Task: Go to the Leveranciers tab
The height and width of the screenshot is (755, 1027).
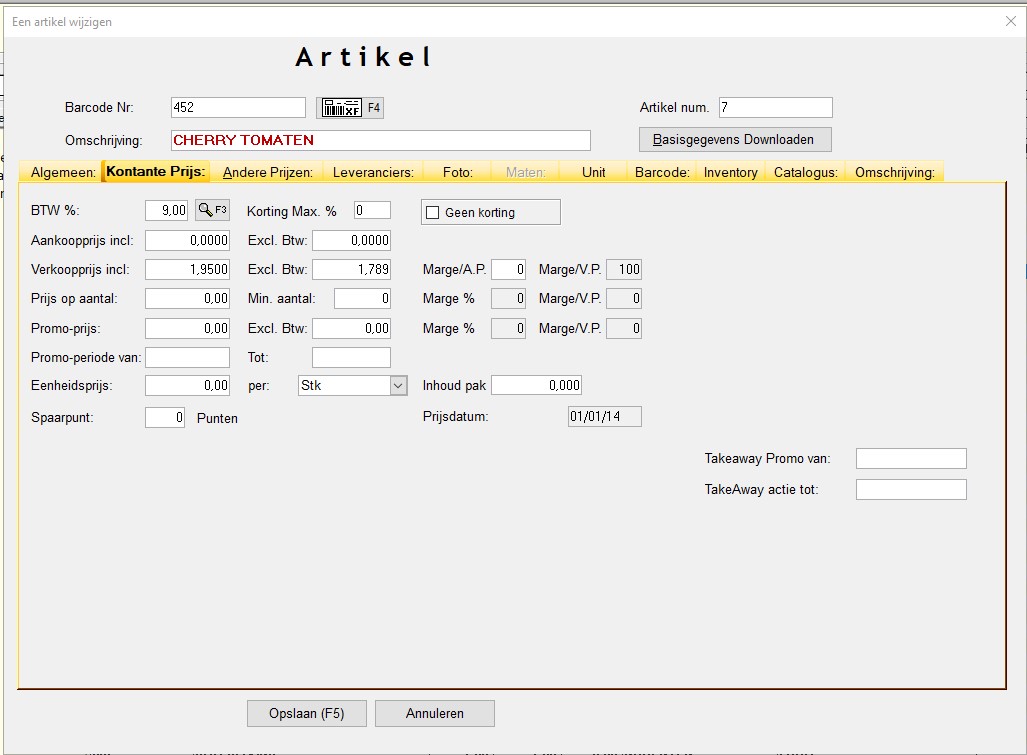Action: [373, 172]
